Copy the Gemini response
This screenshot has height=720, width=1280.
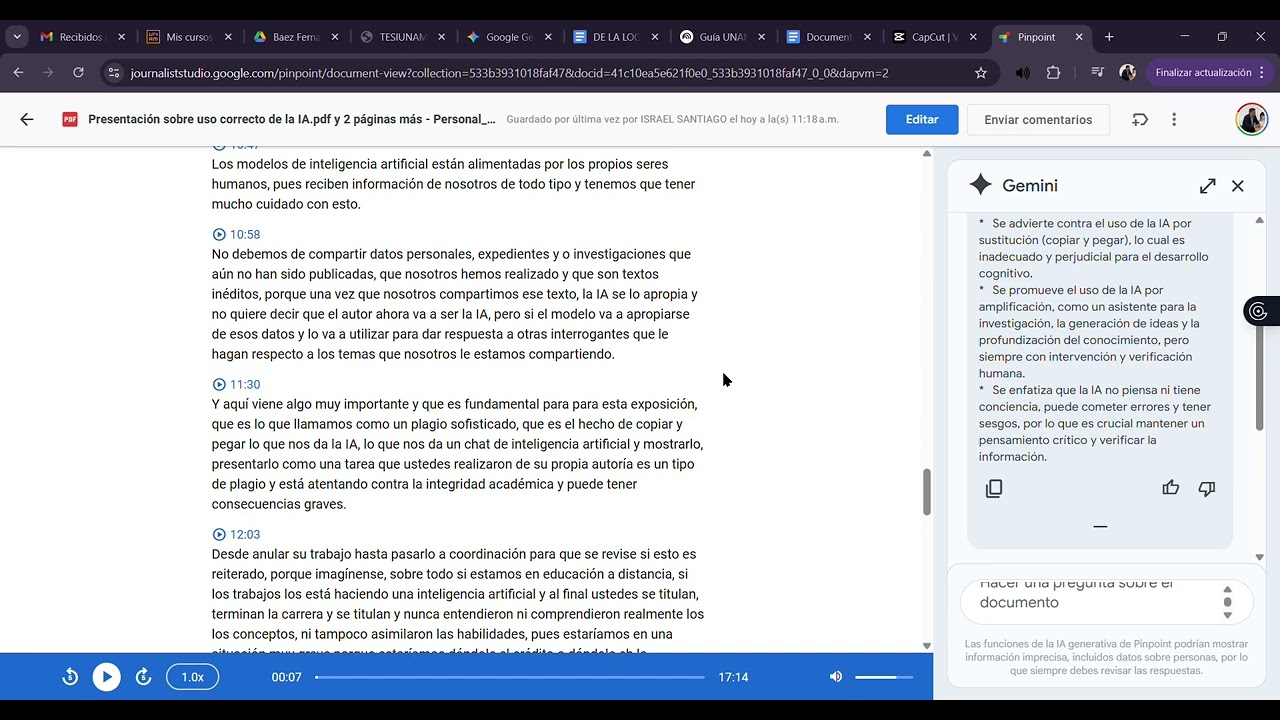tap(994, 488)
